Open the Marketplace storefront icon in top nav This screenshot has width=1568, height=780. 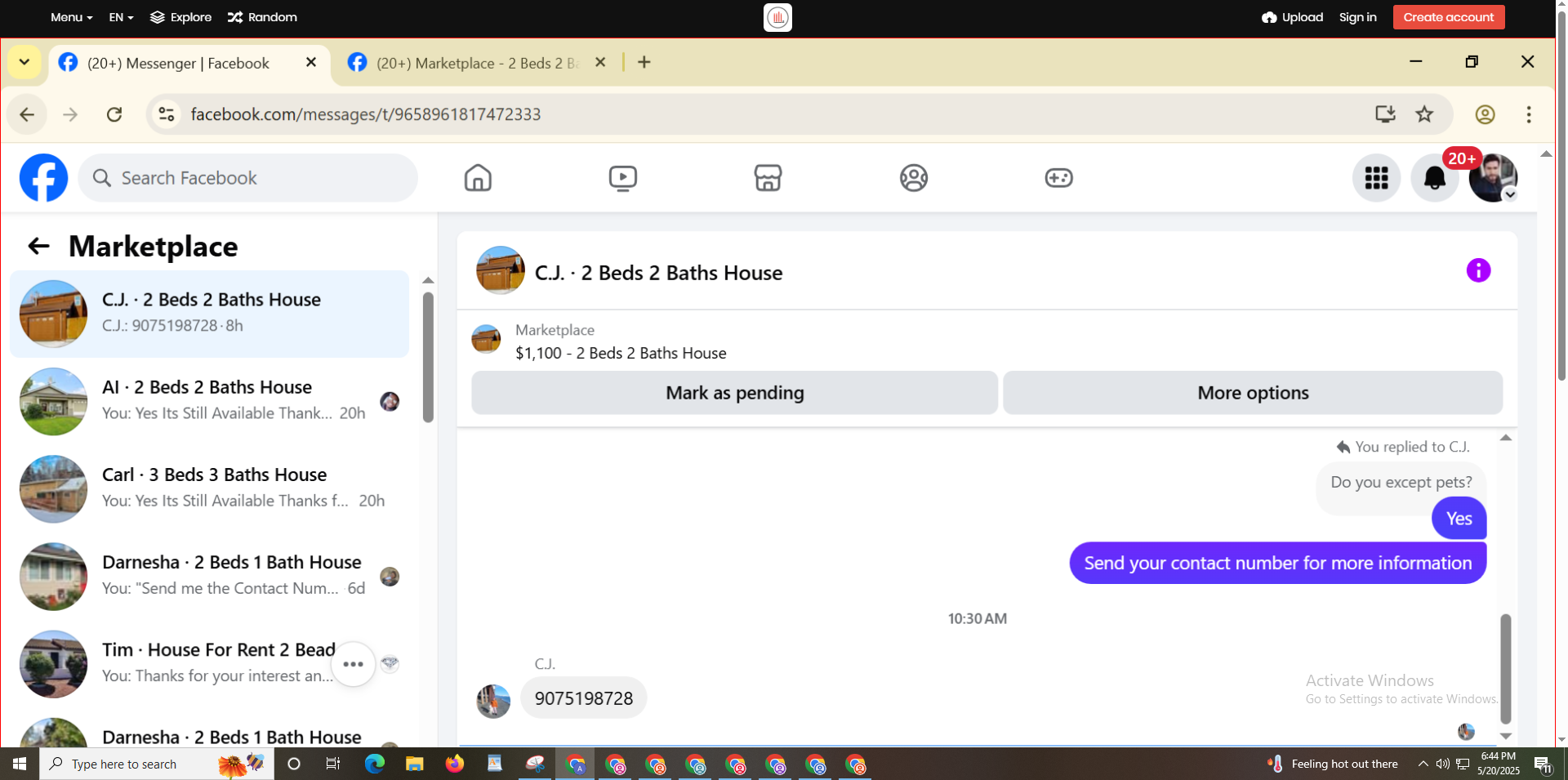[768, 177]
